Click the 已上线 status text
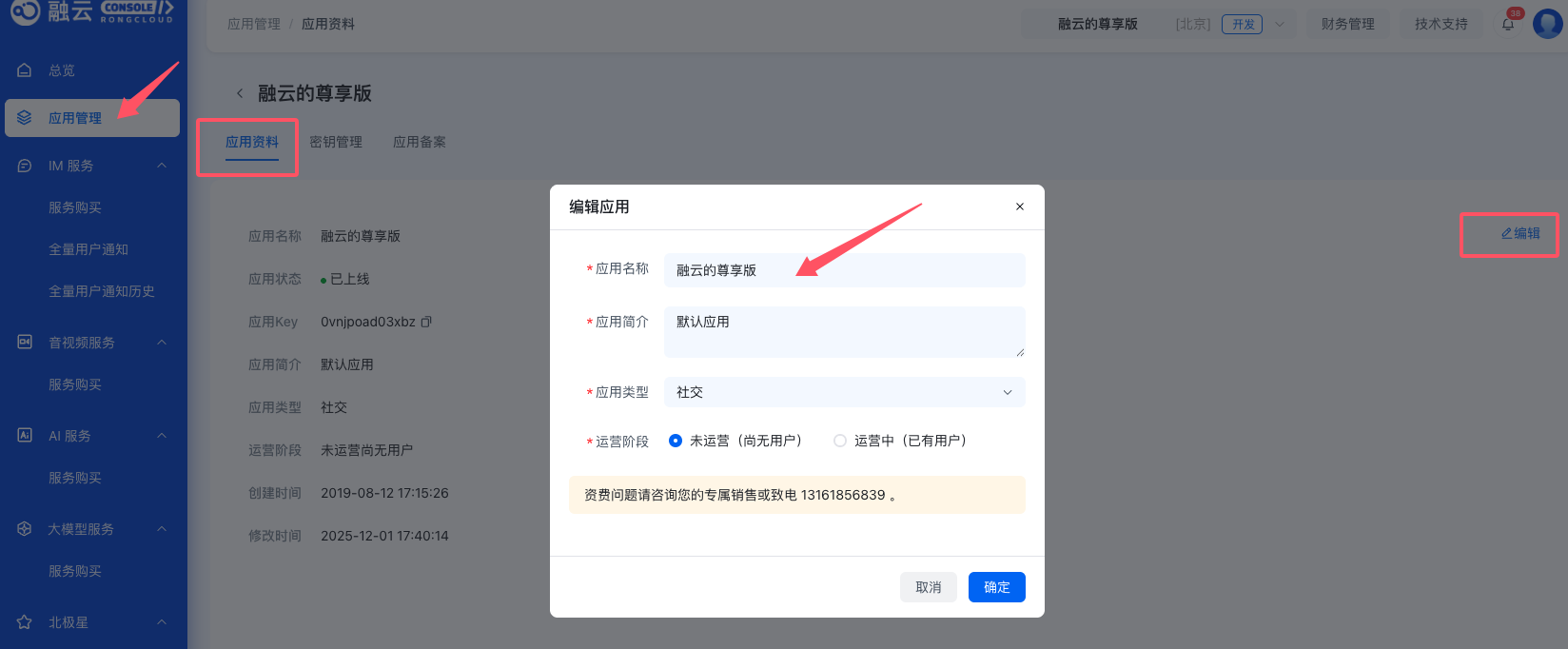The width and height of the screenshot is (1568, 649). 350,279
